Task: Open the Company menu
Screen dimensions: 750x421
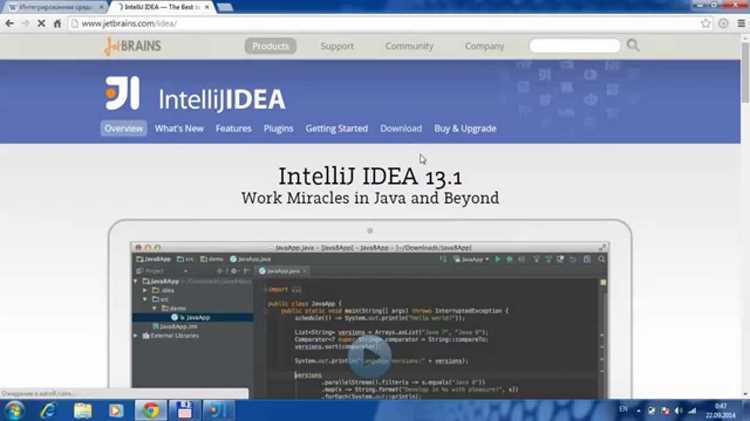Action: (485, 46)
